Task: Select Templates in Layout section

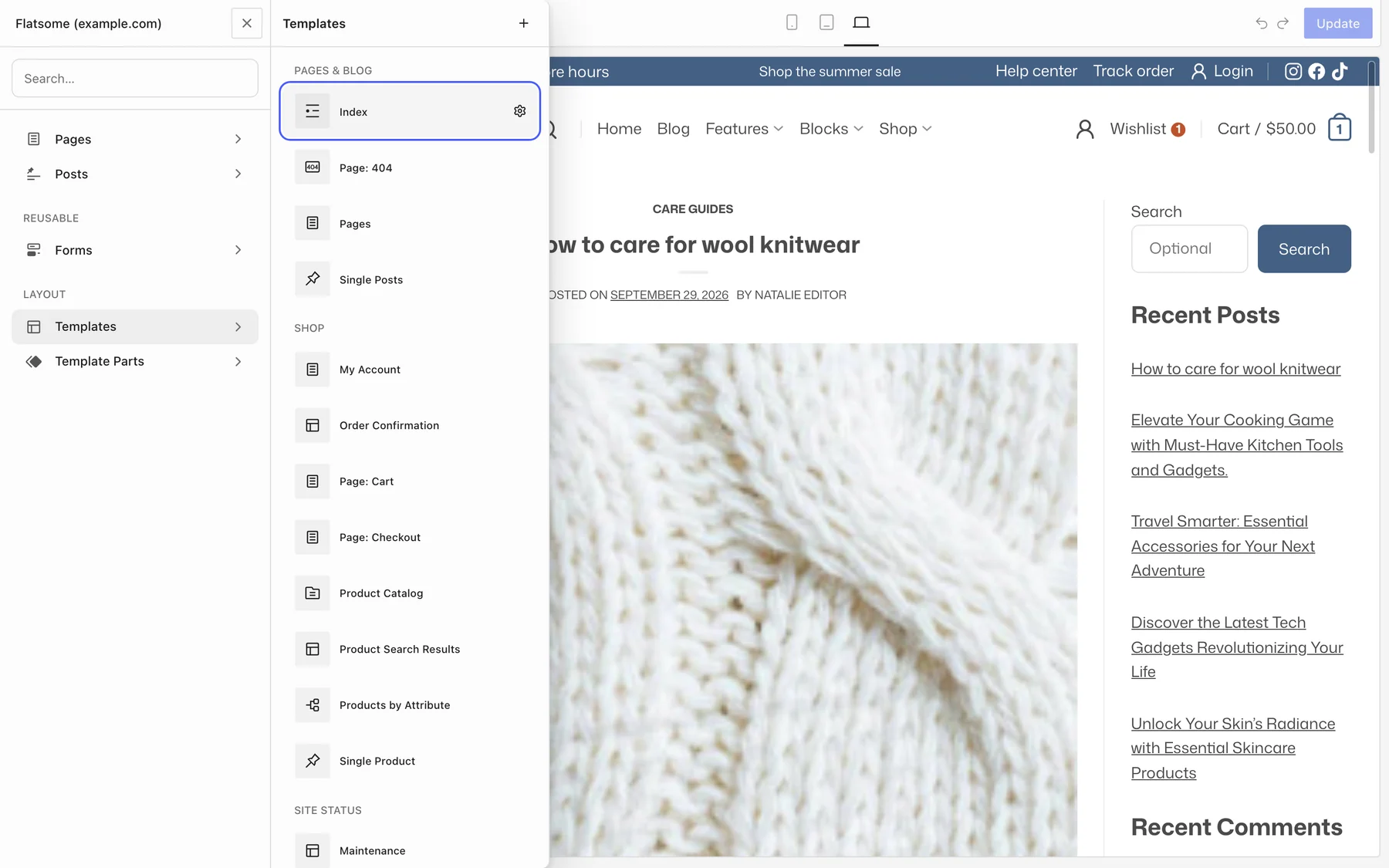Action: click(135, 326)
